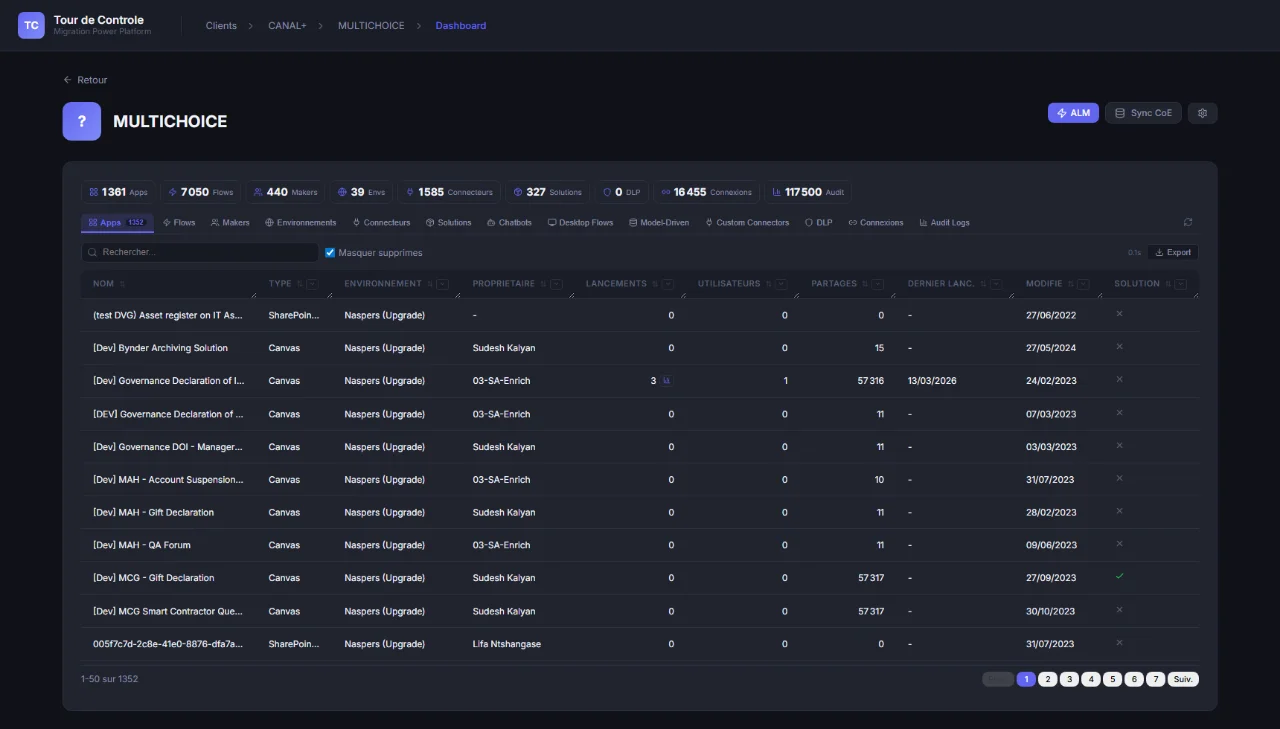Click the green checkmark in MCG - Gift Declaration row
Image resolution: width=1280 pixels, height=729 pixels.
pyautogui.click(x=1120, y=577)
